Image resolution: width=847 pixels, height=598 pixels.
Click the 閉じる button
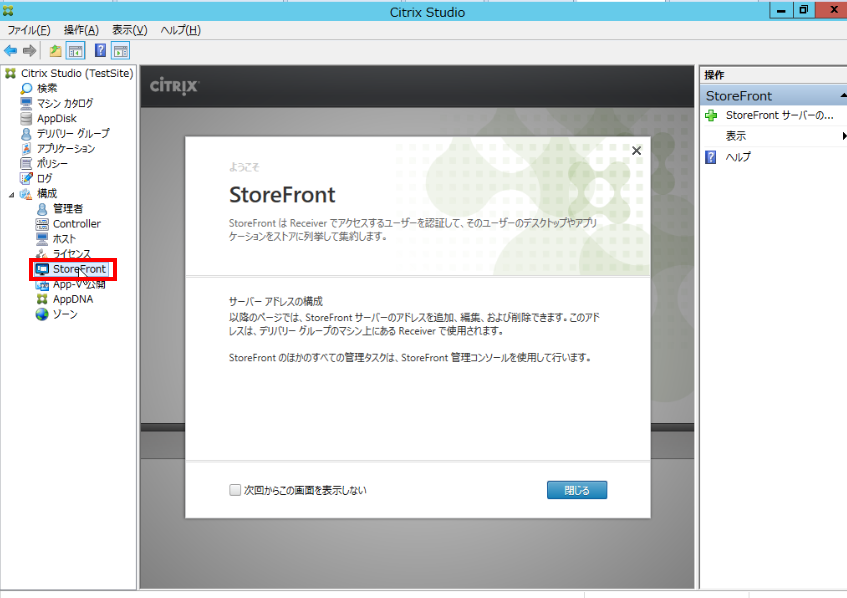(577, 490)
